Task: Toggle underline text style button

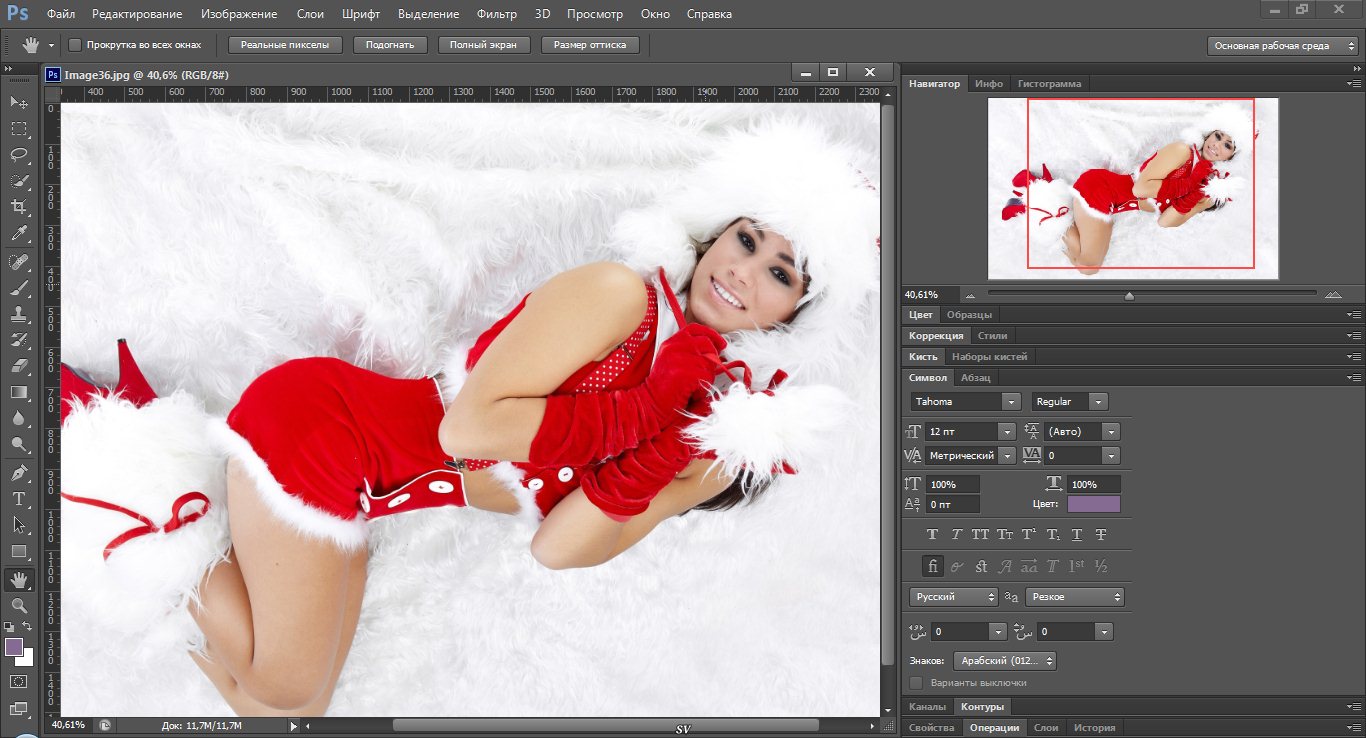Action: pos(1076,535)
